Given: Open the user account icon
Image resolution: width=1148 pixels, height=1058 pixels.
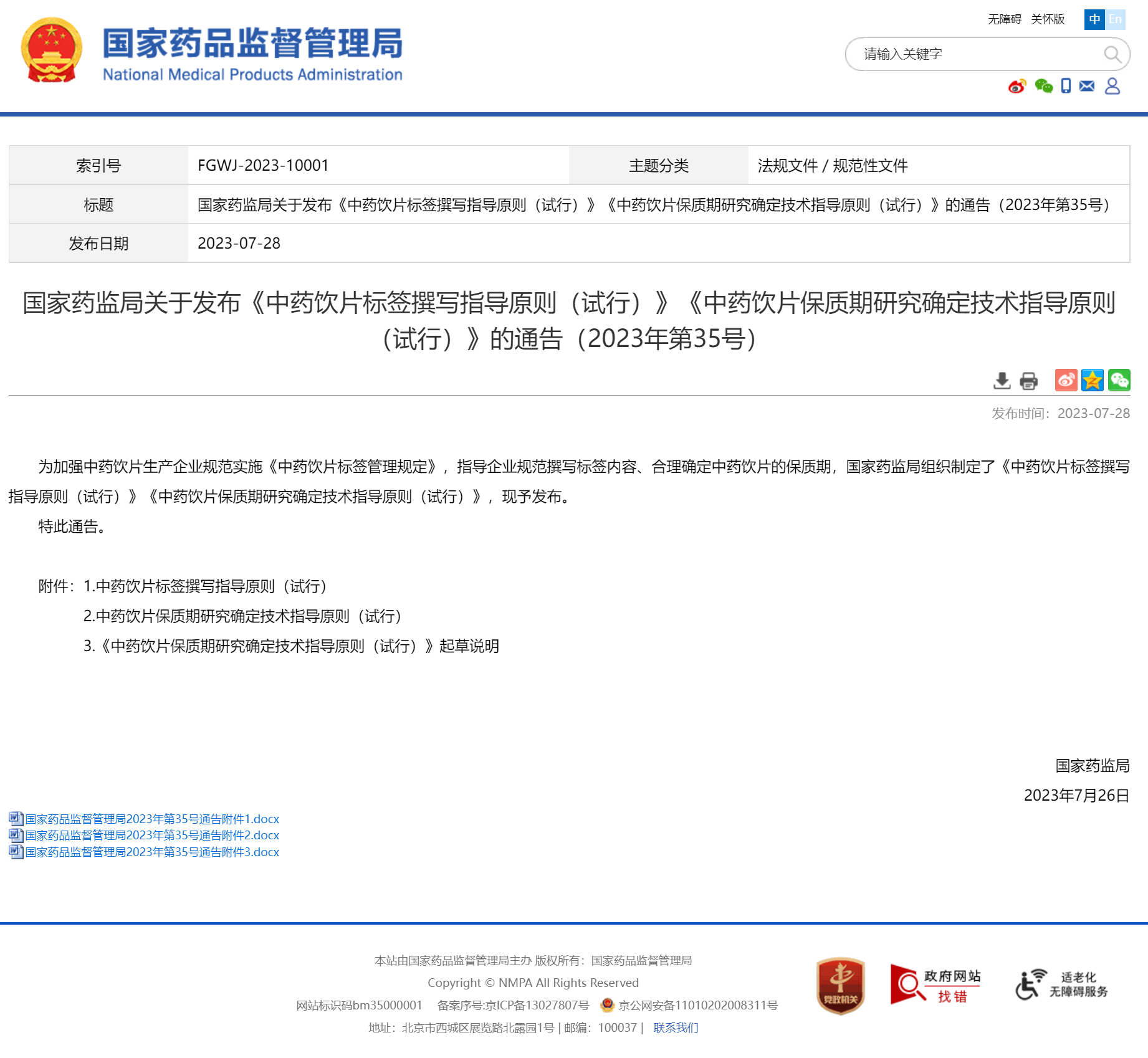Looking at the screenshot, I should pos(1112,86).
